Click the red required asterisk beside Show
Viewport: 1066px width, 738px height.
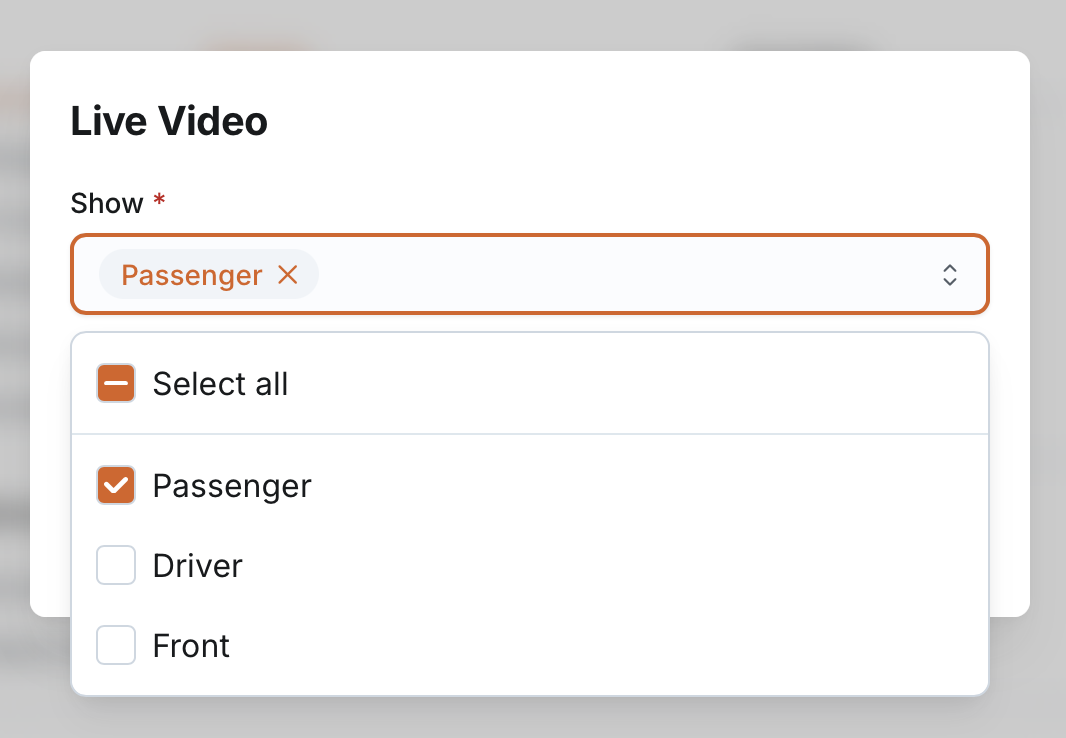pos(159,202)
